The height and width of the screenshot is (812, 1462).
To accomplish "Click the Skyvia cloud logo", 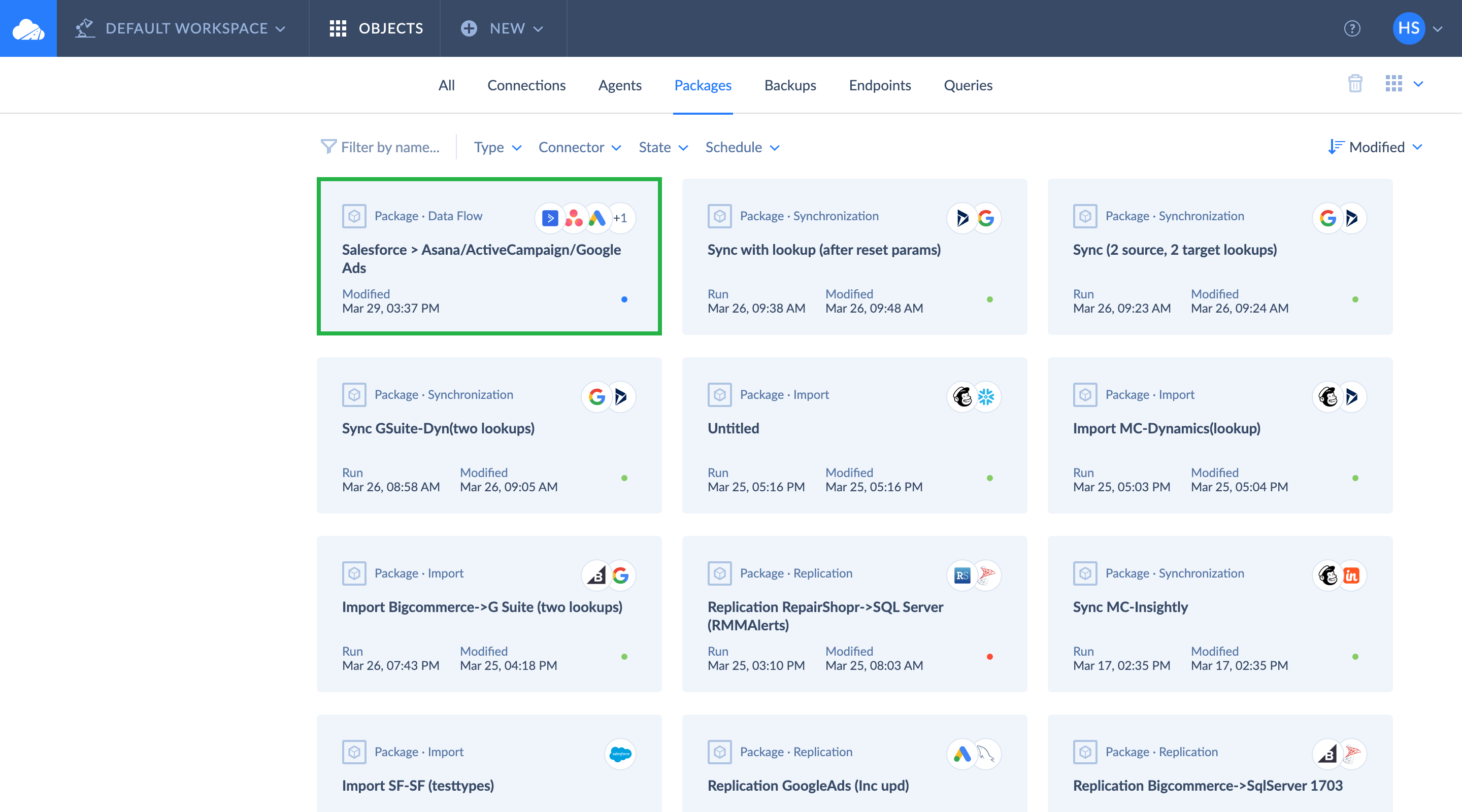I will coord(28,28).
